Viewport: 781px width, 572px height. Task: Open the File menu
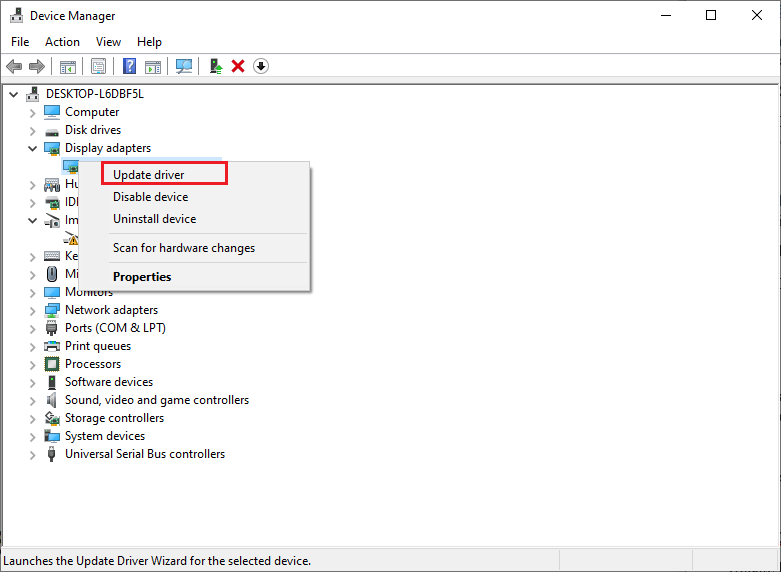[x=20, y=42]
